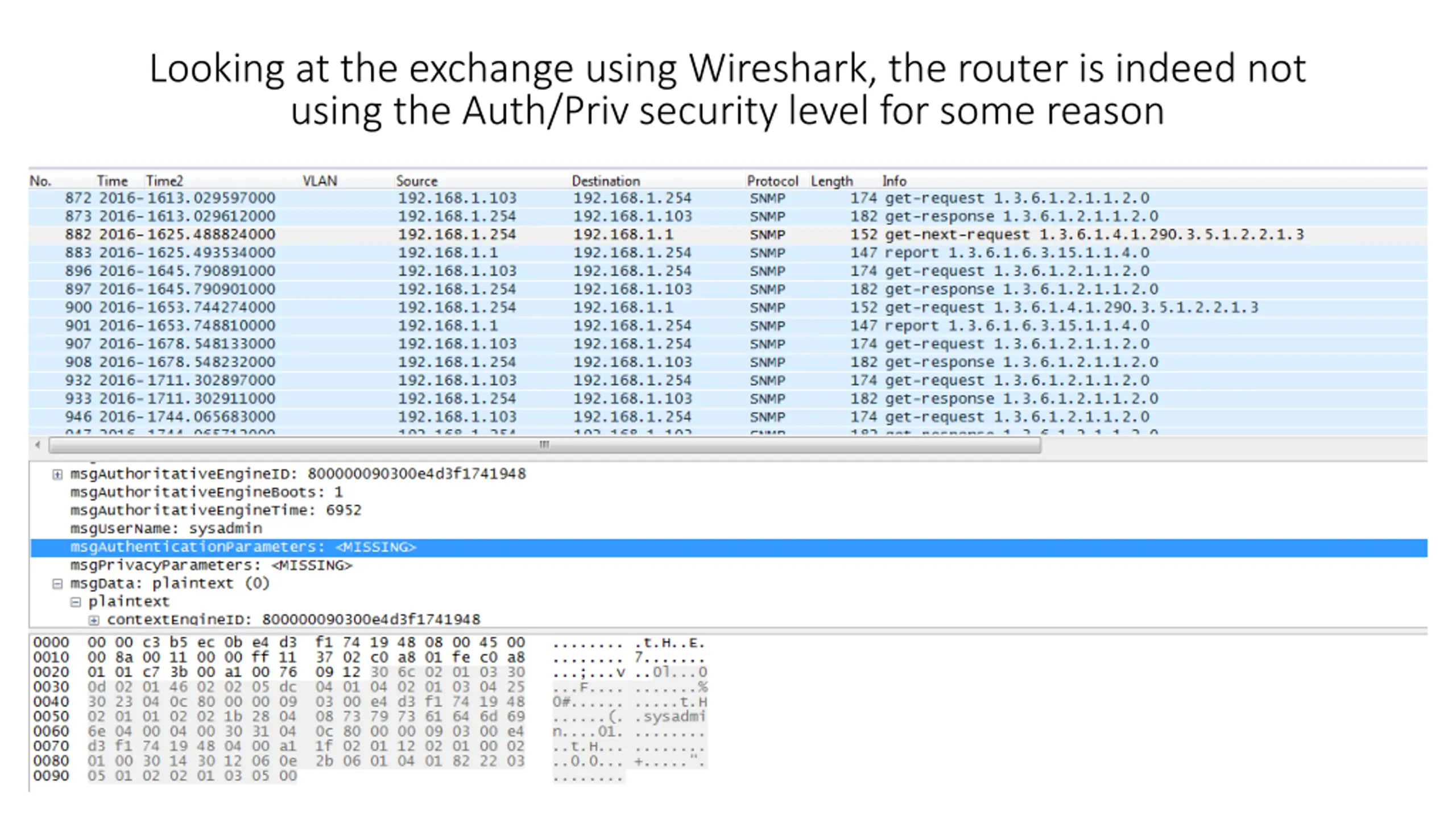Select the msgUserName: sysadmin line
This screenshot has width=1456, height=819.
(166, 529)
